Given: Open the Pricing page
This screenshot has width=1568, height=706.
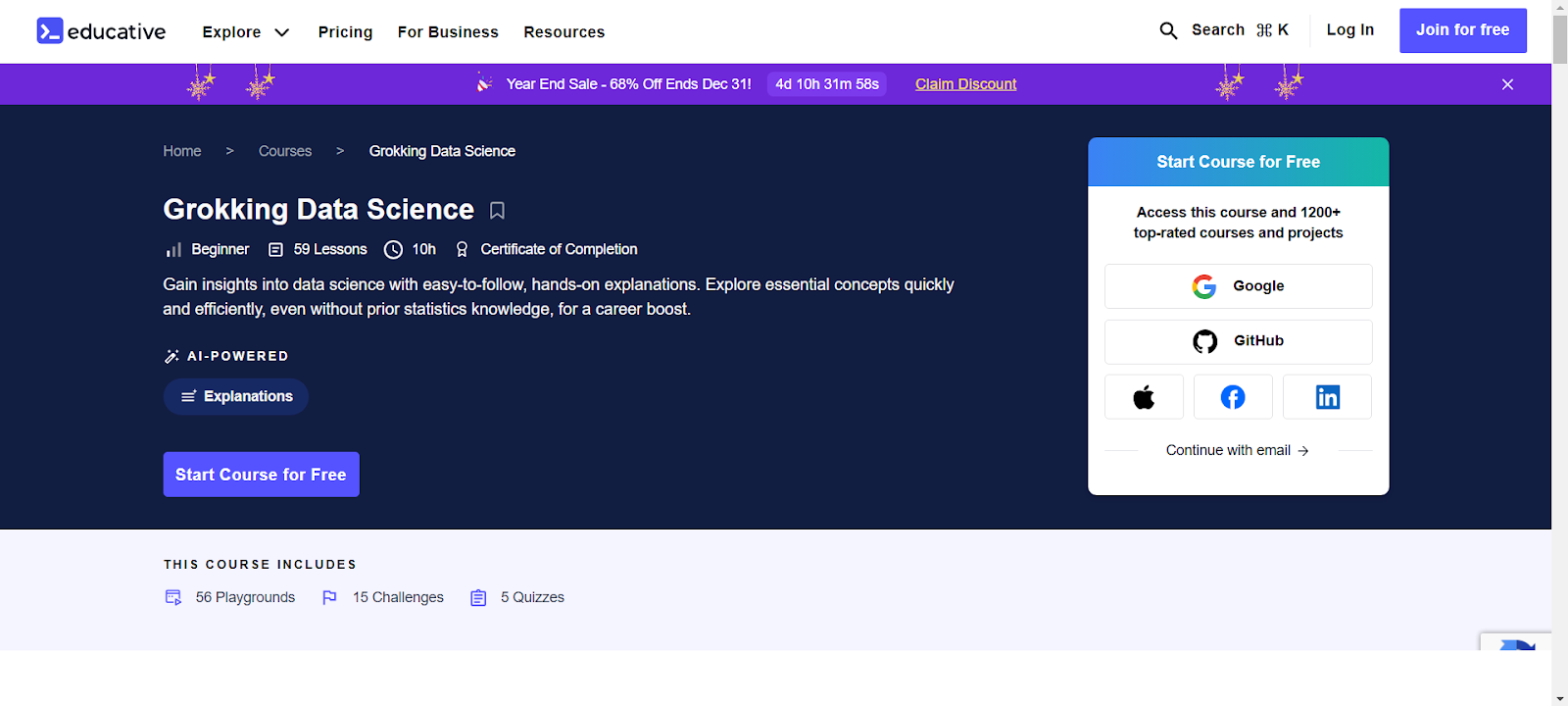Looking at the screenshot, I should [x=345, y=32].
